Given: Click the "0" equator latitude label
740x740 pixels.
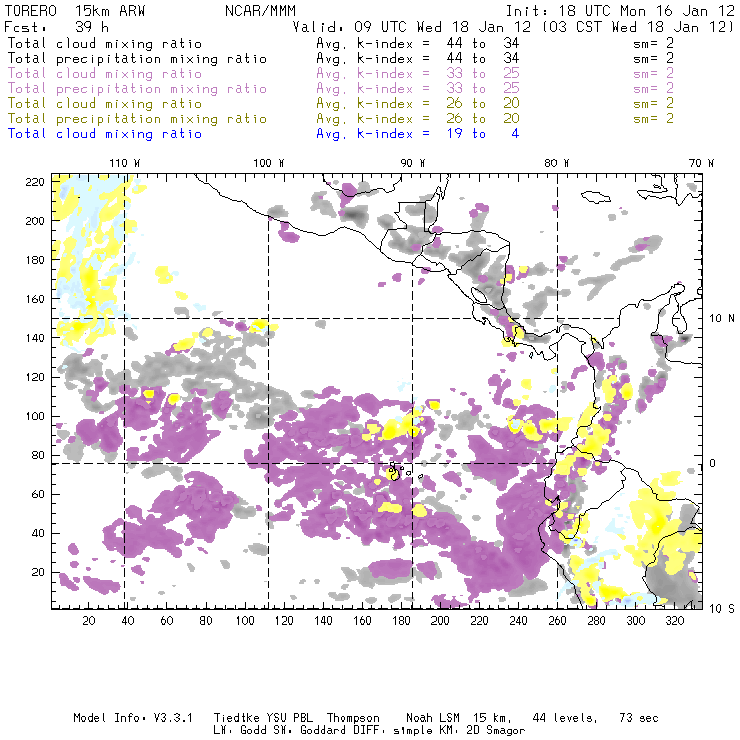Looking at the screenshot, I should click(713, 463).
